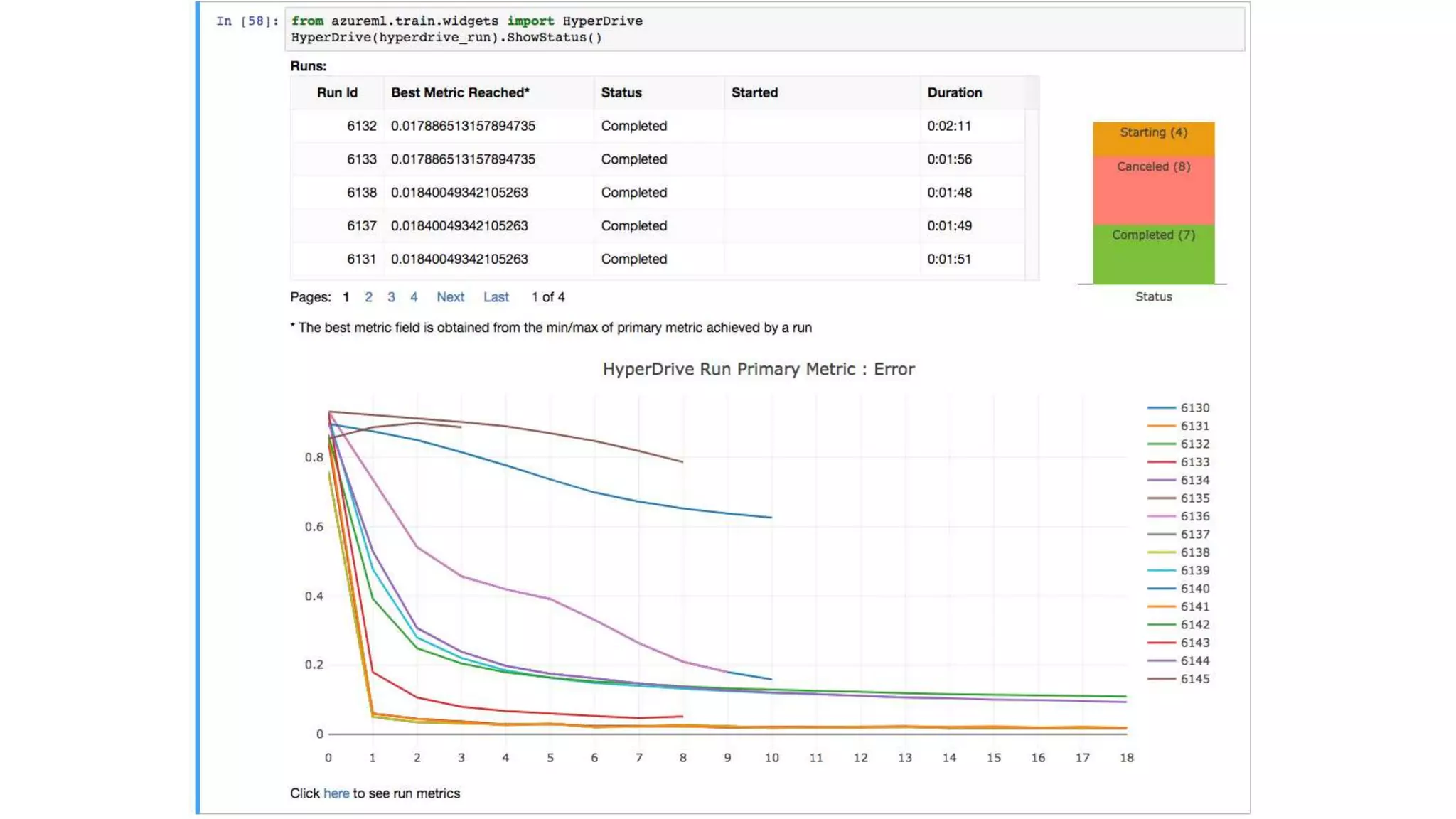Toggle legend entry 6142
This screenshot has height=819, width=1456.
[1178, 624]
